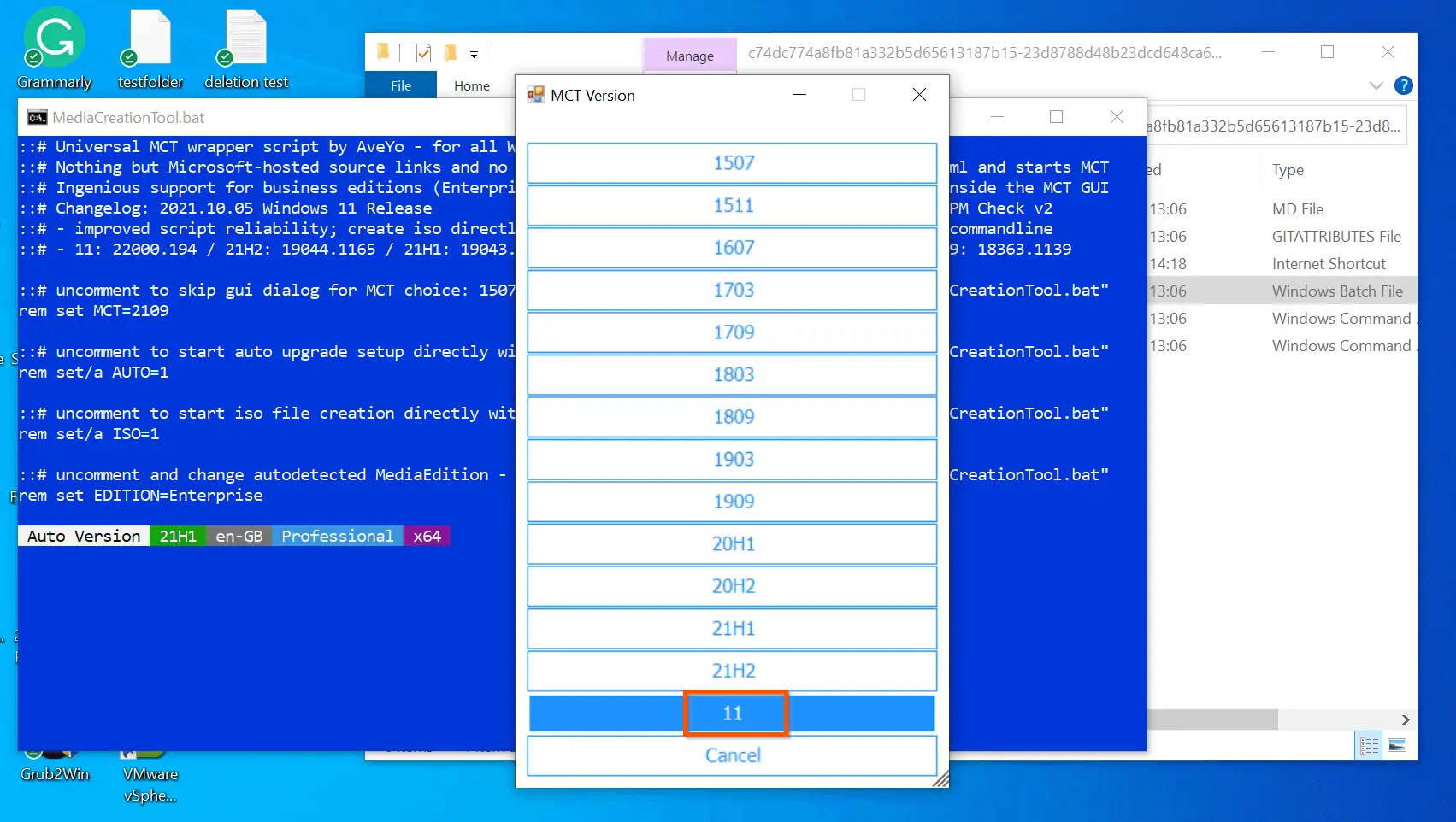The width and height of the screenshot is (1456, 822).
Task: Expand the Explorer ribbon chevron
Action: [x=1376, y=85]
